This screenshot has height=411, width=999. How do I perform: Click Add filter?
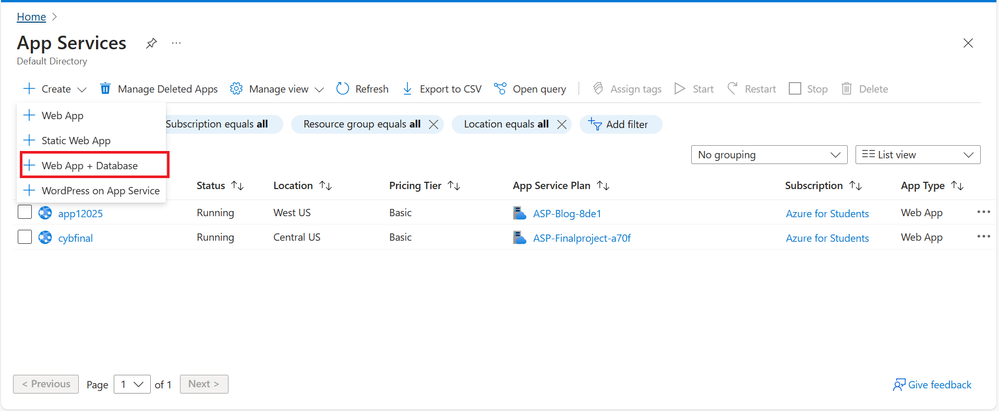coord(621,124)
